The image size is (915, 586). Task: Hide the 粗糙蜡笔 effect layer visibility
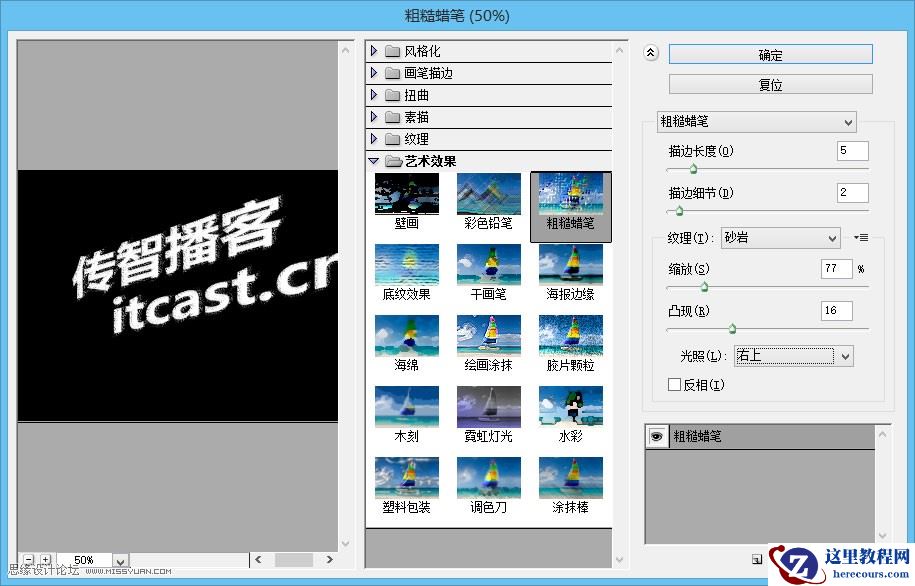click(655, 436)
